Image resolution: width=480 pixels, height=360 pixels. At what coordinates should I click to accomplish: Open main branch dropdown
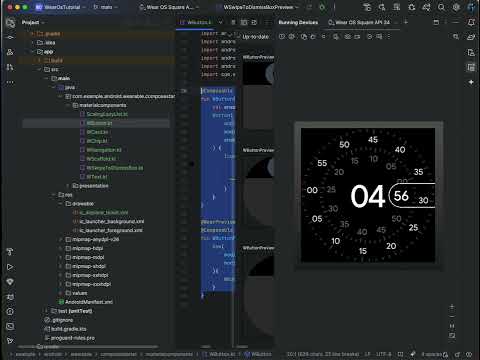click(x=106, y=7)
